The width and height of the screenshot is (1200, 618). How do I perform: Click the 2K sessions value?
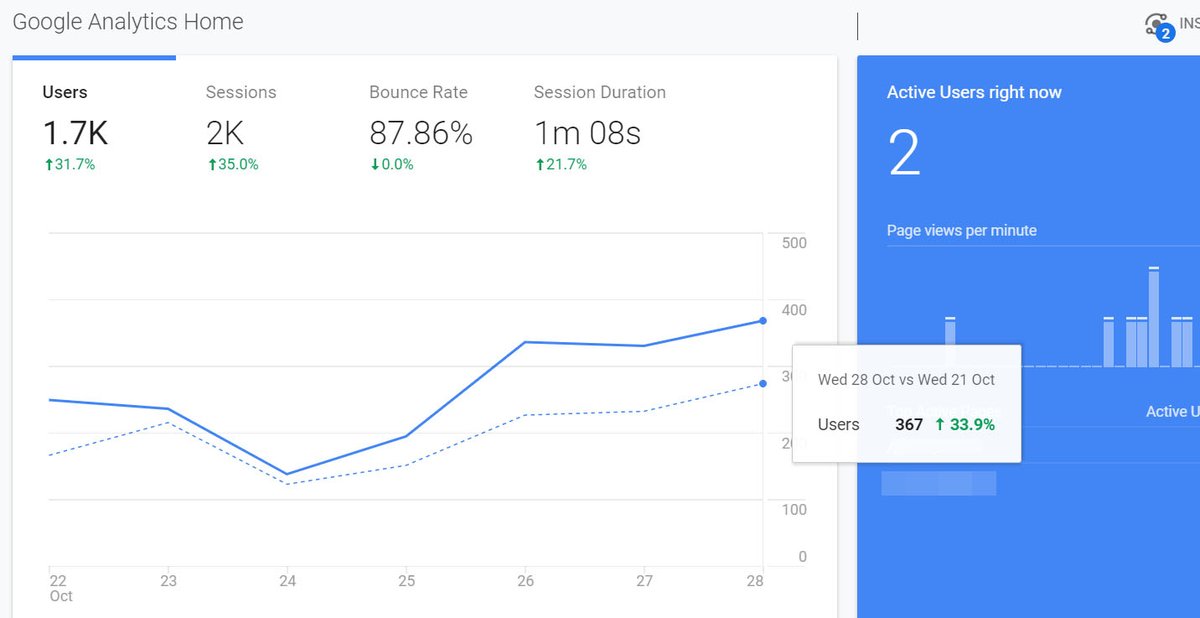pos(225,132)
